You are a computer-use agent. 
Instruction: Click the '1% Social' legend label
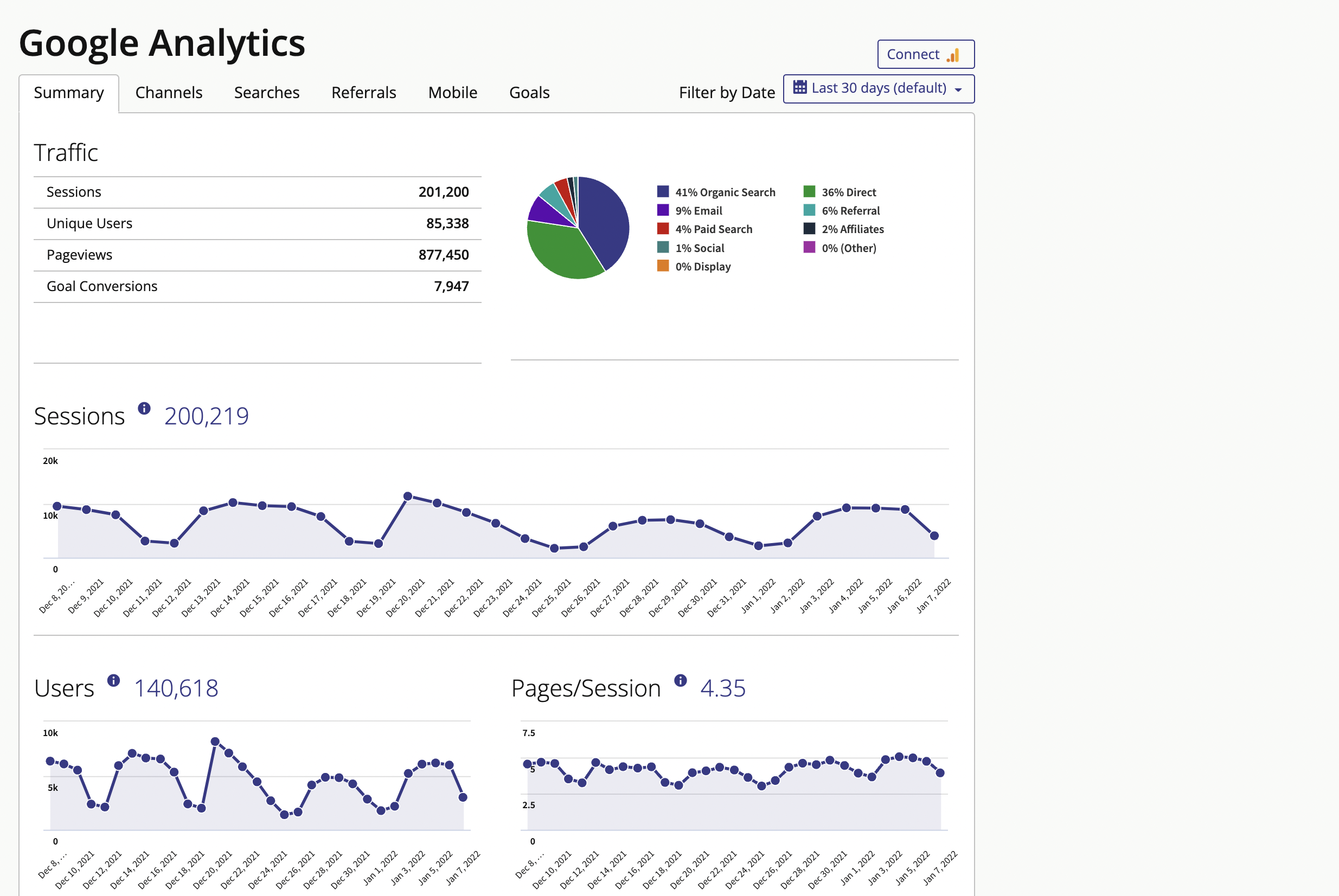click(x=700, y=248)
